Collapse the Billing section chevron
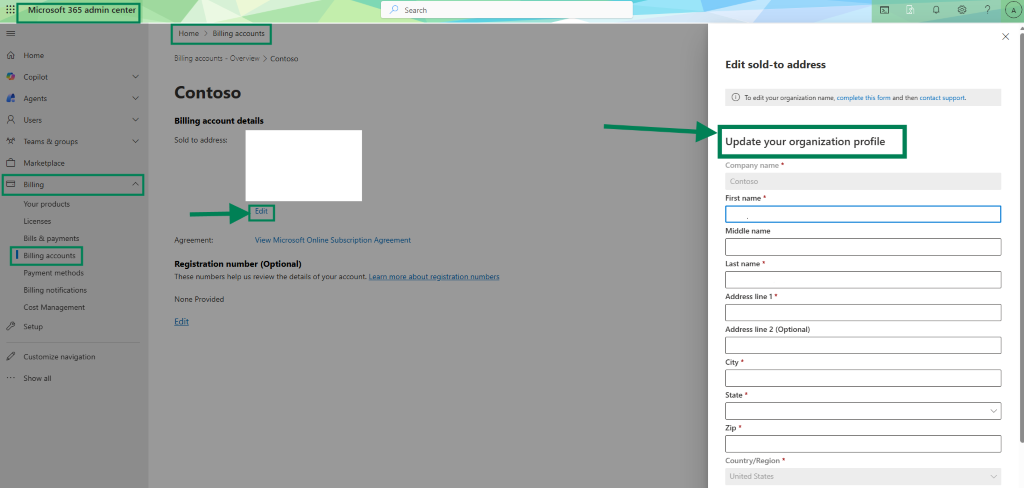Screen dimensions: 1024x488 (135, 185)
